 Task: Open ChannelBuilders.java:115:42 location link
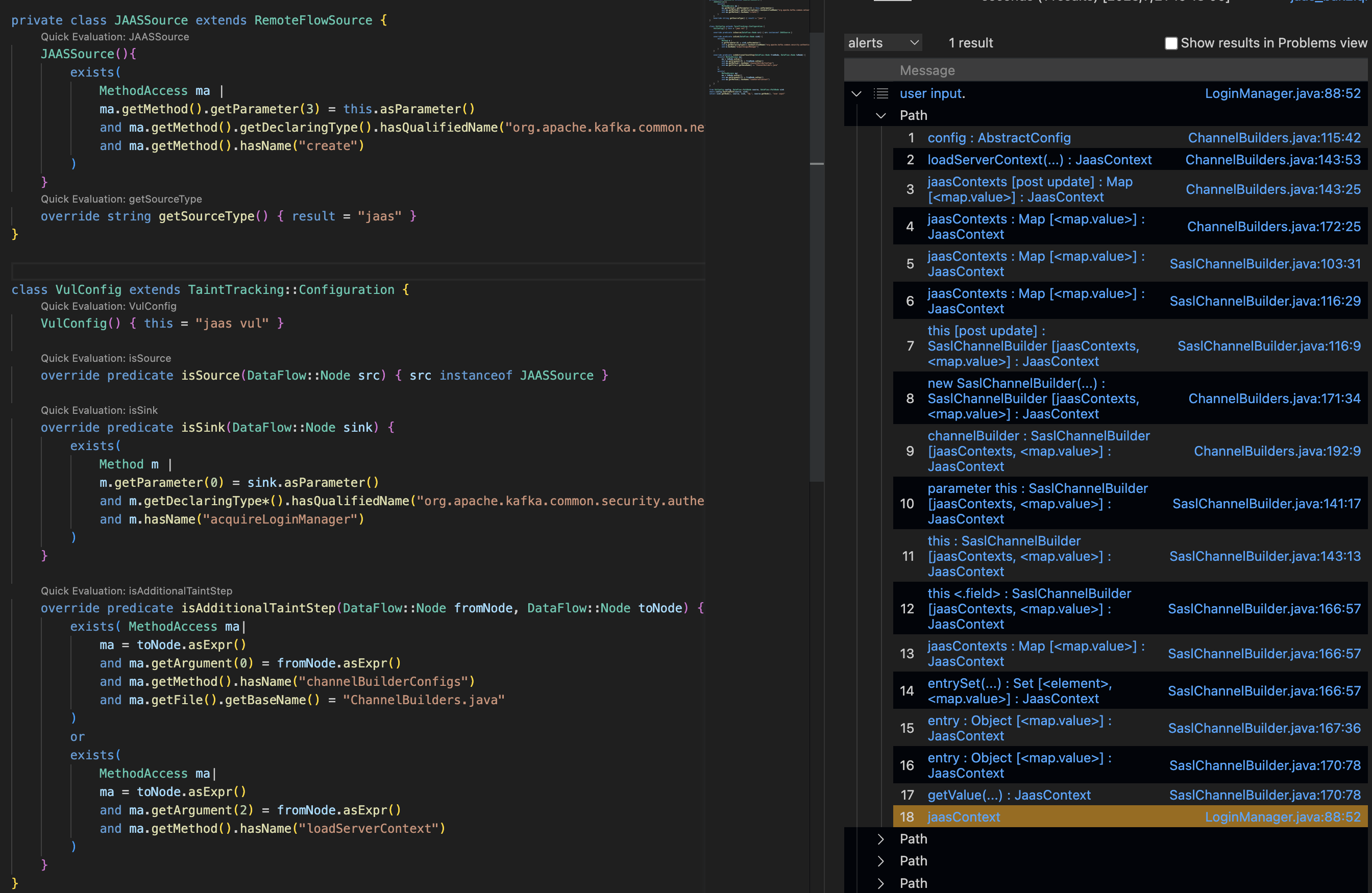click(1274, 138)
